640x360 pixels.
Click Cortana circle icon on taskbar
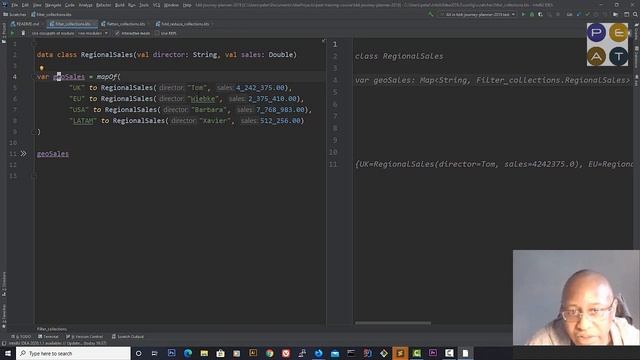pos(138,353)
